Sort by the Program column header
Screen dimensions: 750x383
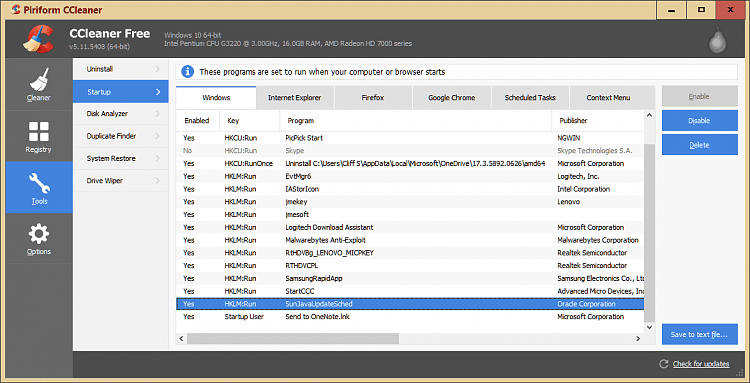click(x=416, y=120)
